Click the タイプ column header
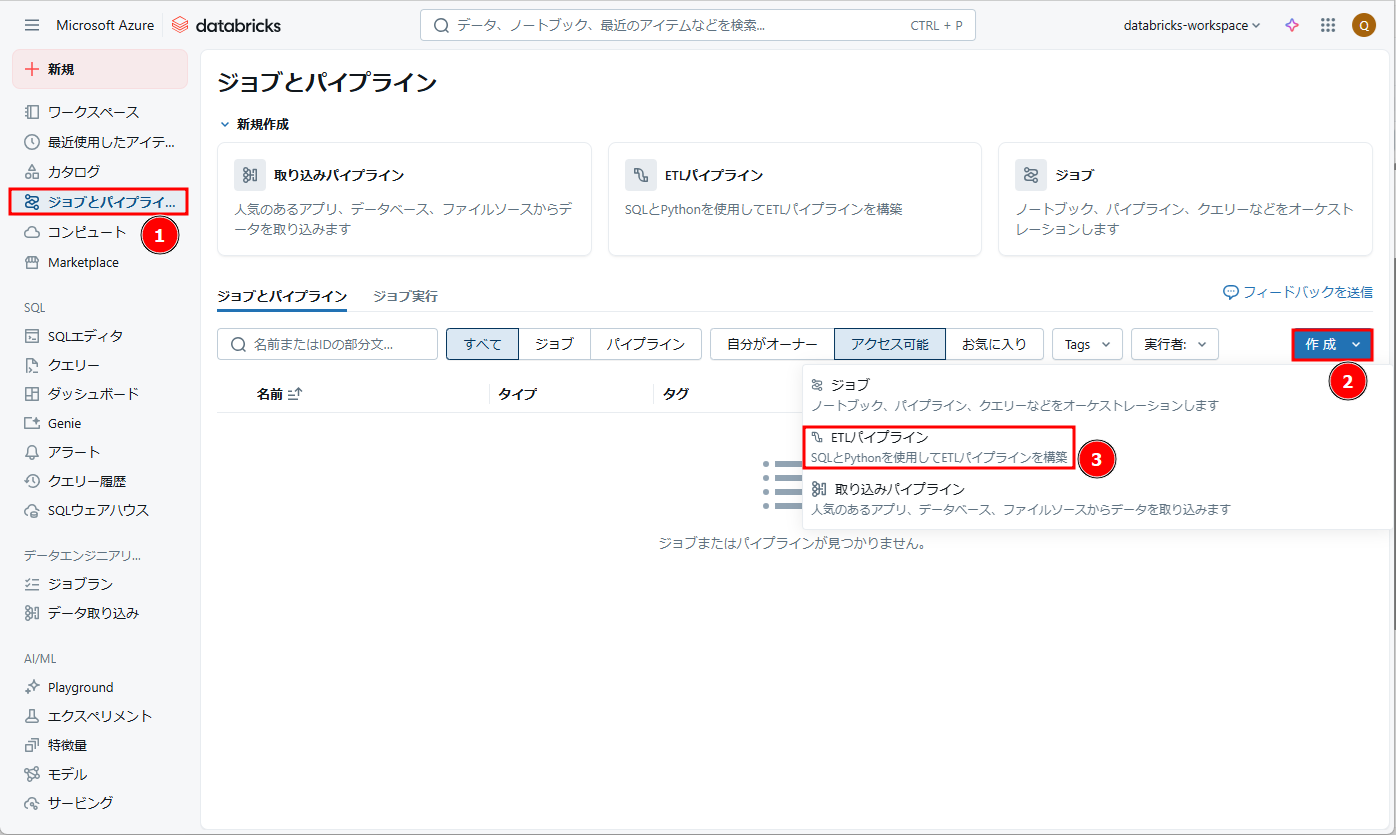Image resolution: width=1396 pixels, height=835 pixels. tap(517, 394)
